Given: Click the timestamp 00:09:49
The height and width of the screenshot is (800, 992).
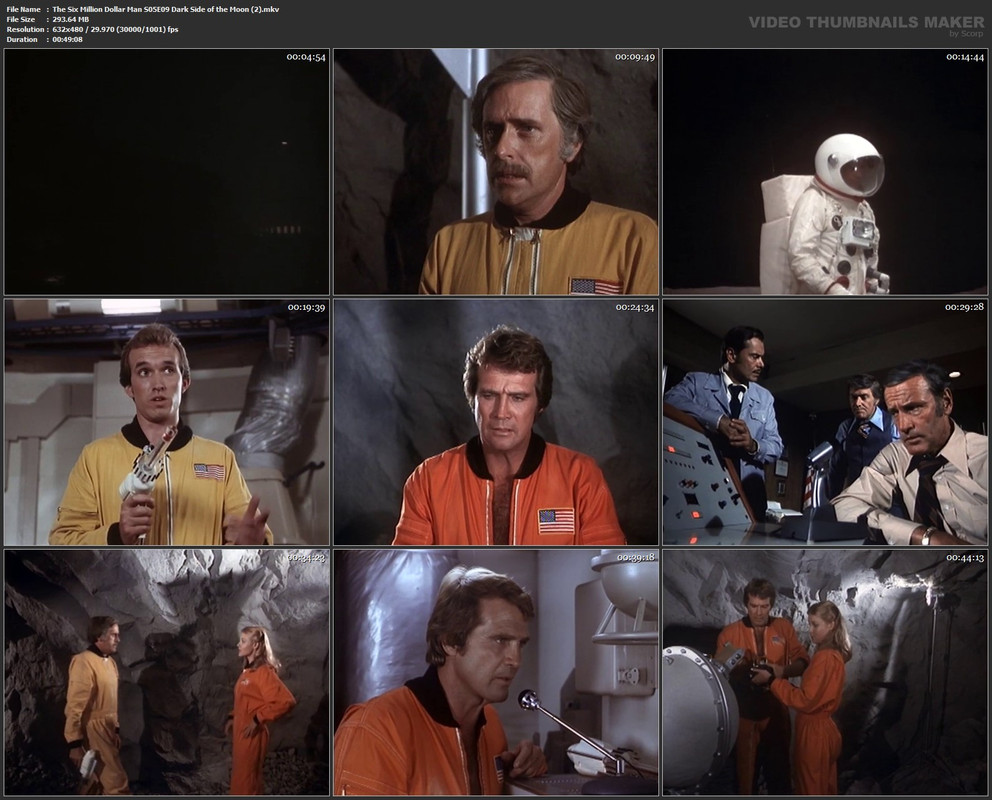Looking at the screenshot, I should pos(635,57).
